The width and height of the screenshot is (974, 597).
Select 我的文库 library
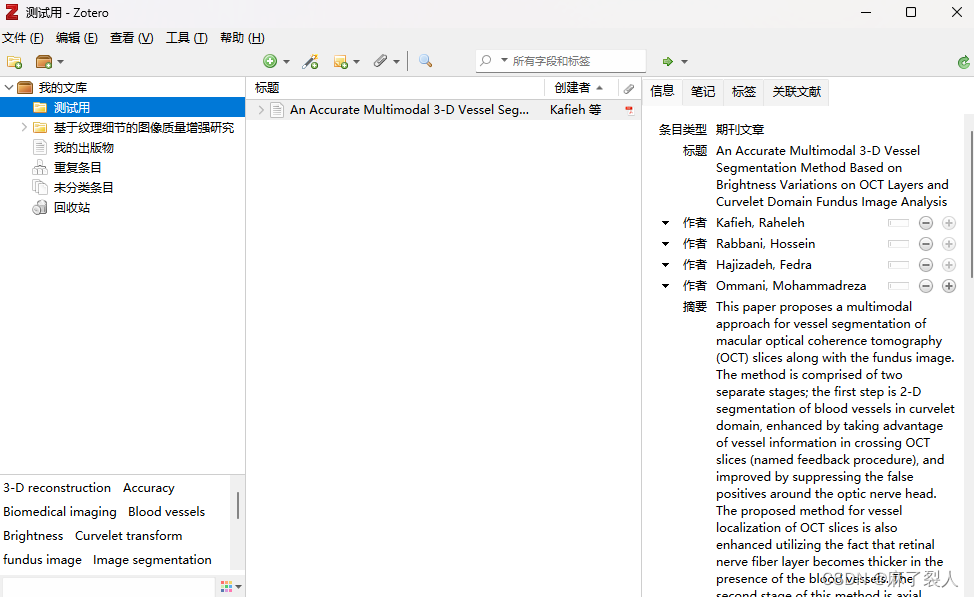click(62, 88)
